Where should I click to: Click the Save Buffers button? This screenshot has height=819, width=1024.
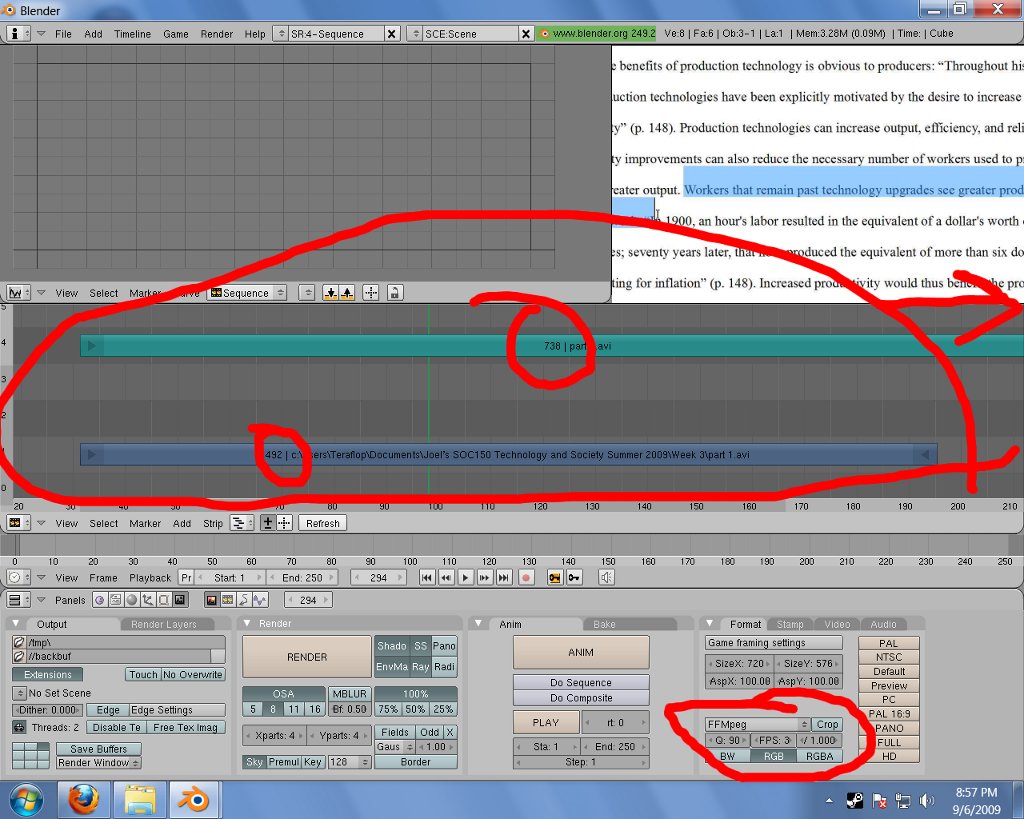(98, 748)
